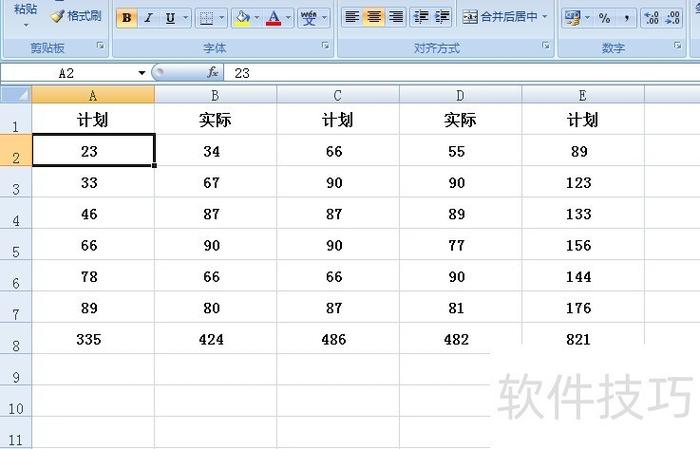
Task: Click the fx insert function icon
Action: (212, 72)
